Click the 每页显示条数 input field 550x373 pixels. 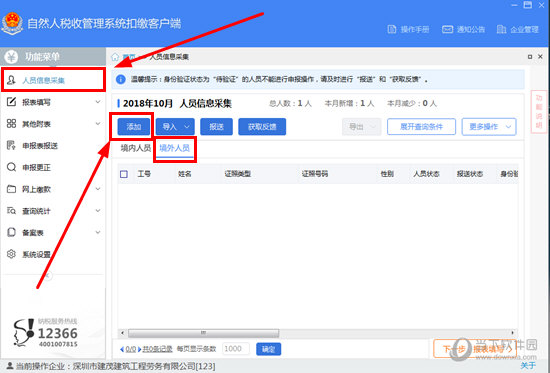(236, 349)
